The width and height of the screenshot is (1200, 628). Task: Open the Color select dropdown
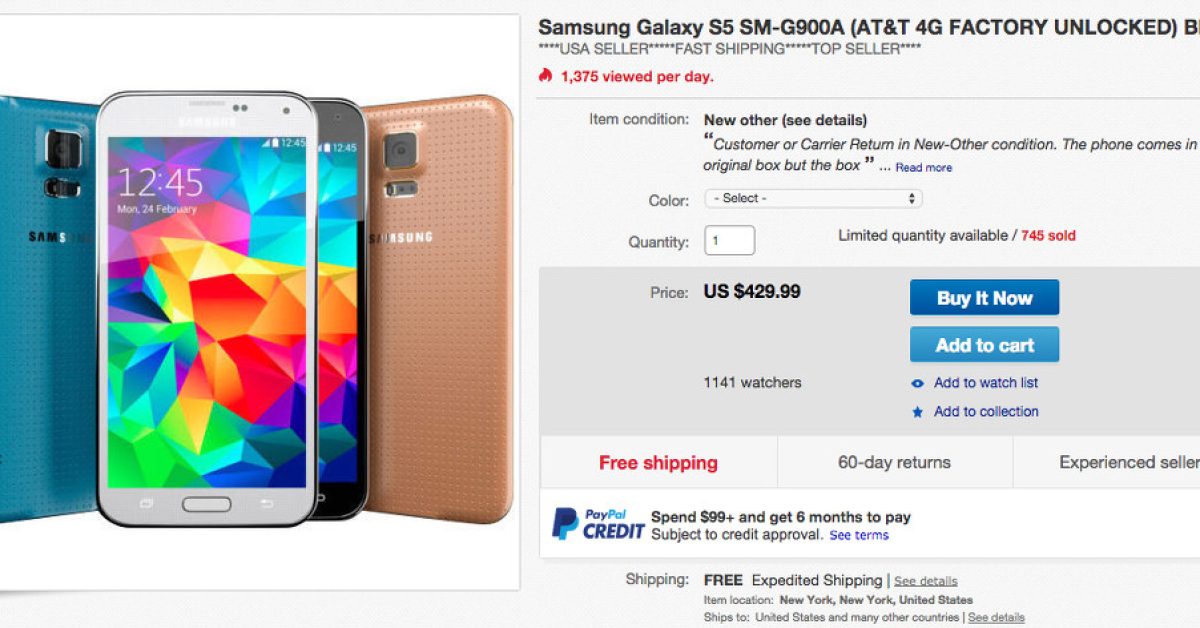[x=812, y=199]
